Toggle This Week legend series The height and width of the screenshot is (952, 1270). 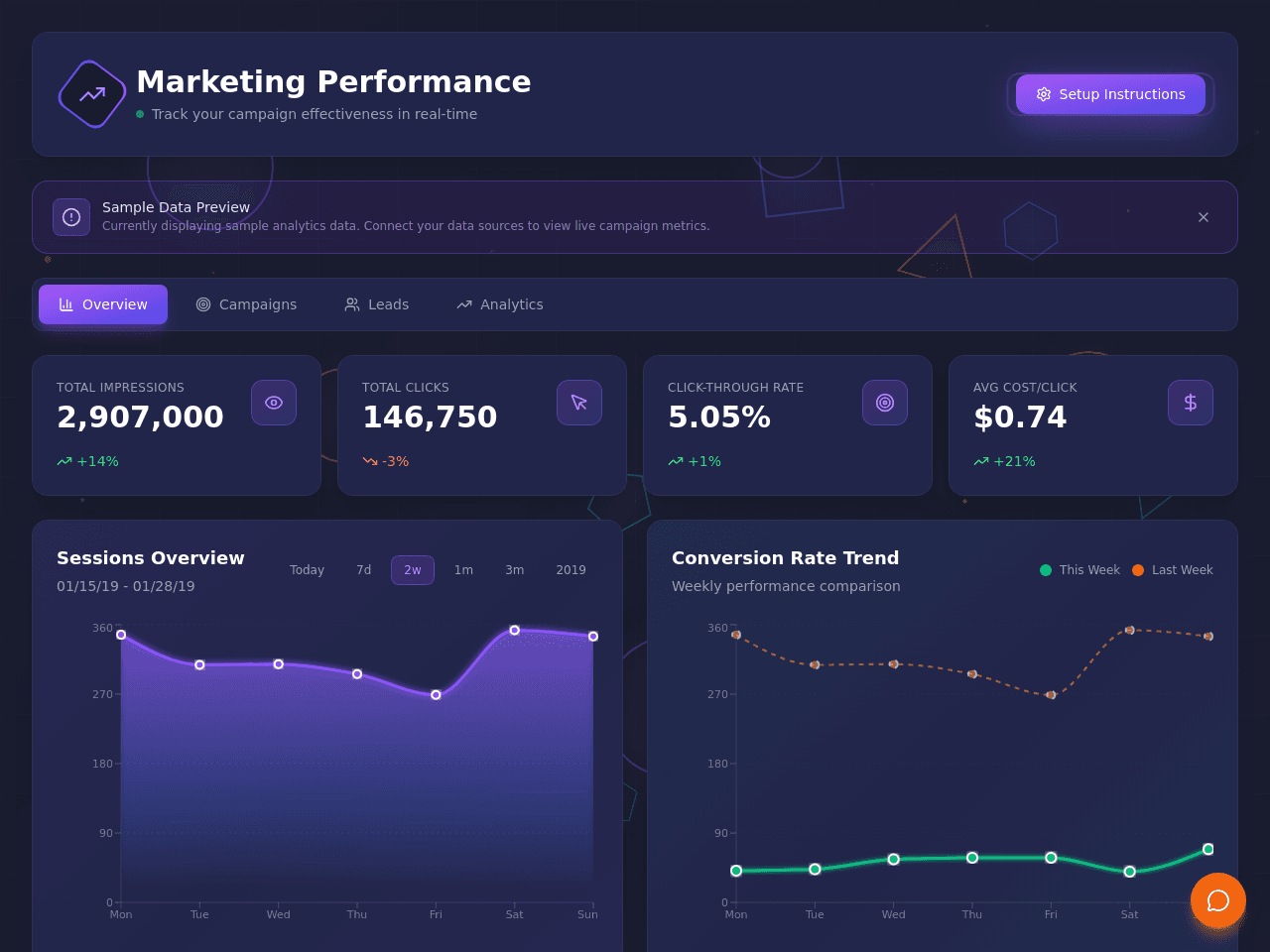[x=1079, y=570]
